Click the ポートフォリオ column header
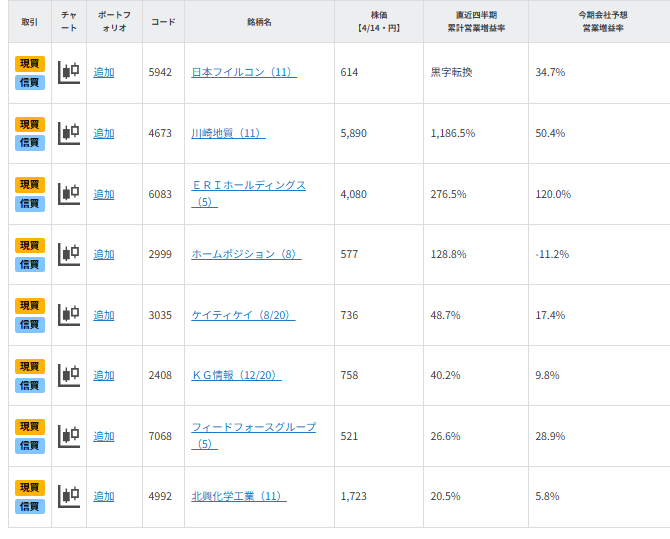The image size is (670, 539). point(115,22)
